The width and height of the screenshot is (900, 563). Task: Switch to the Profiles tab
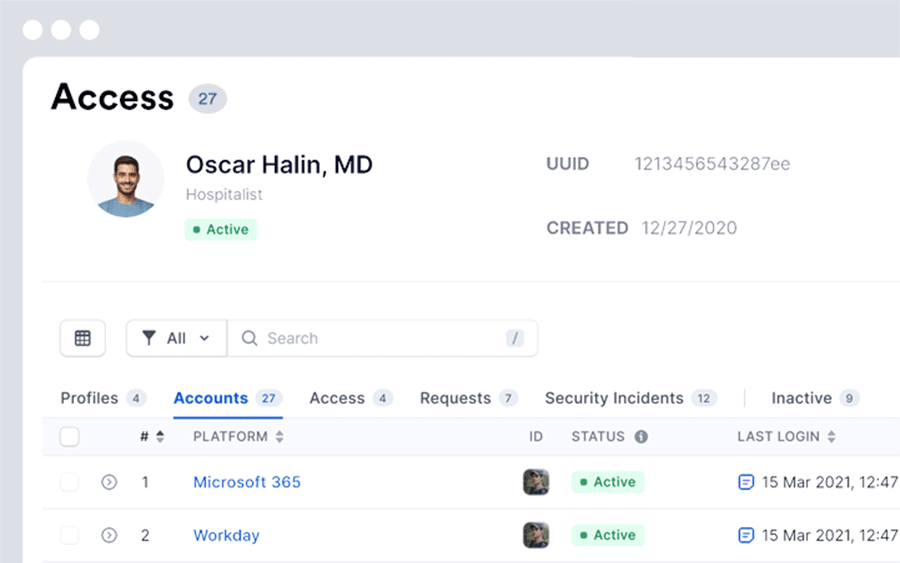(x=90, y=398)
